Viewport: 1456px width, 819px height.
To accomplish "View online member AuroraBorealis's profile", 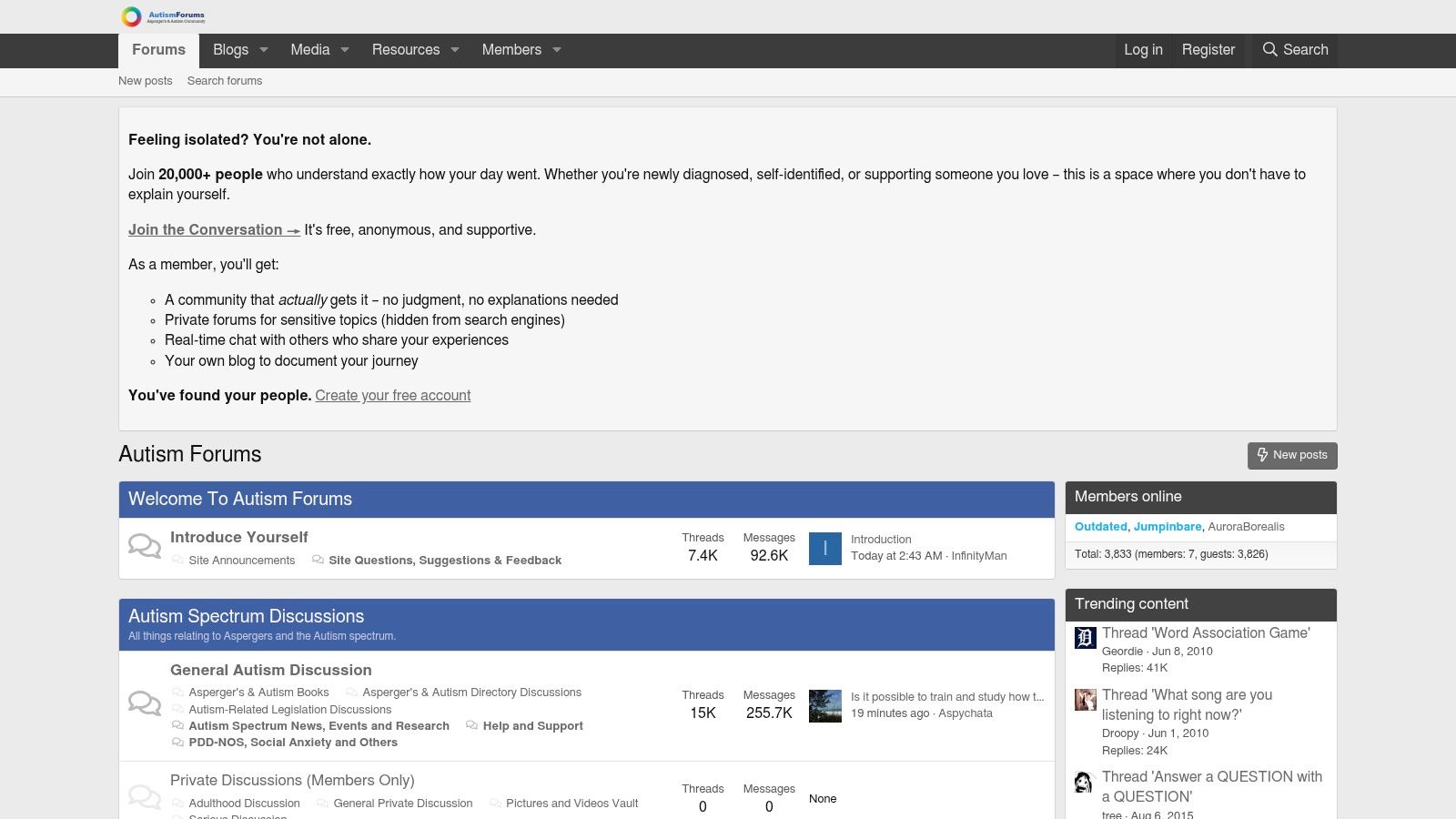I will [x=1247, y=527].
